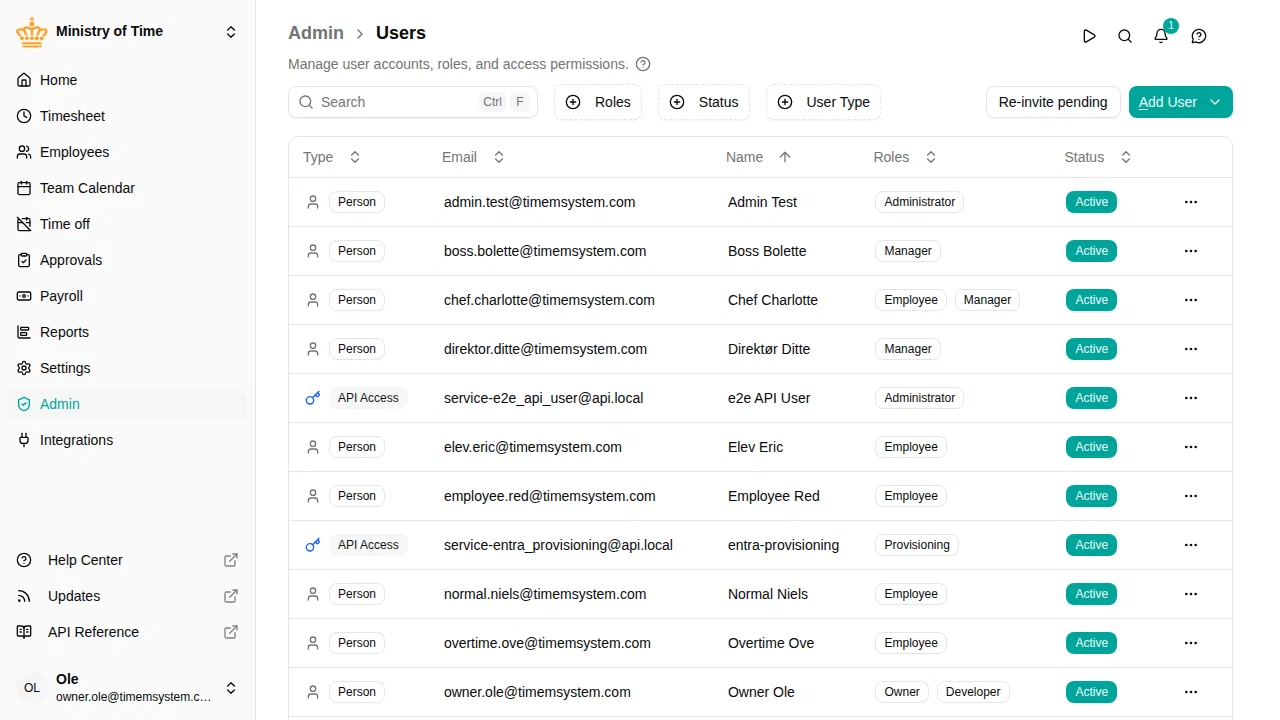Expand the Ministry of Time workspace switcher
Viewport: 1280px width, 720px height.
[x=231, y=32]
